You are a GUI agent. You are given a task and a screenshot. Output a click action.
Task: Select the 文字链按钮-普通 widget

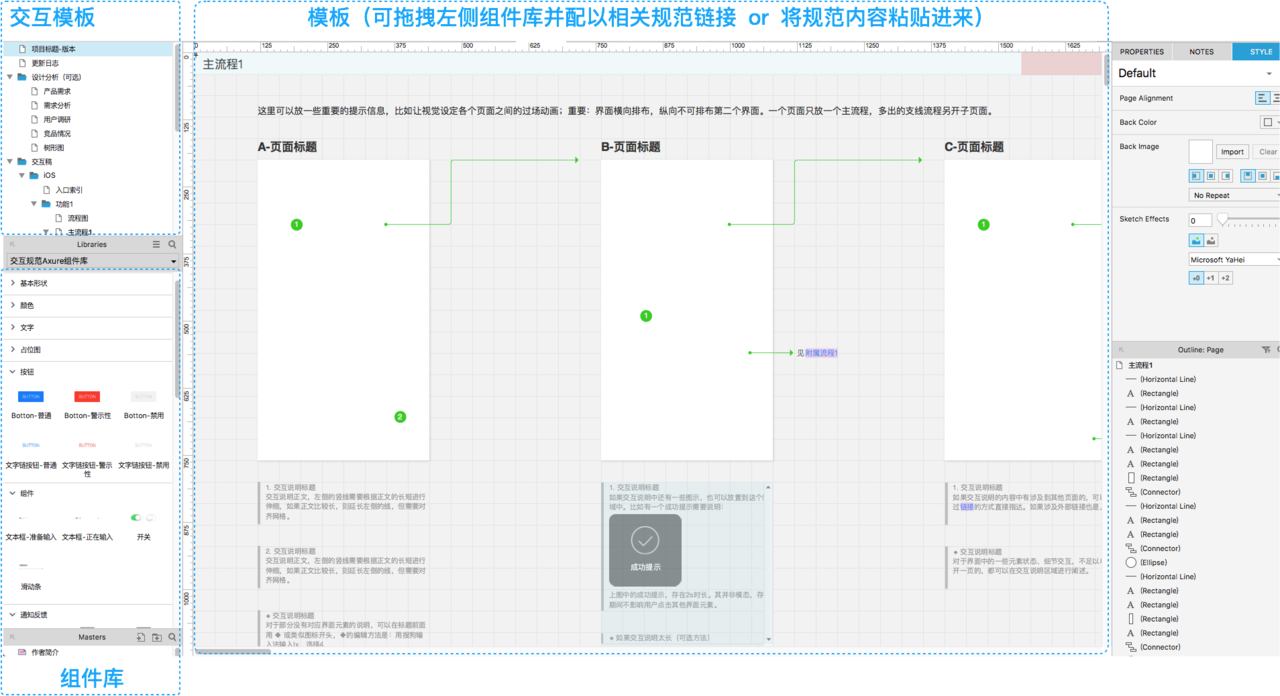(x=31, y=445)
